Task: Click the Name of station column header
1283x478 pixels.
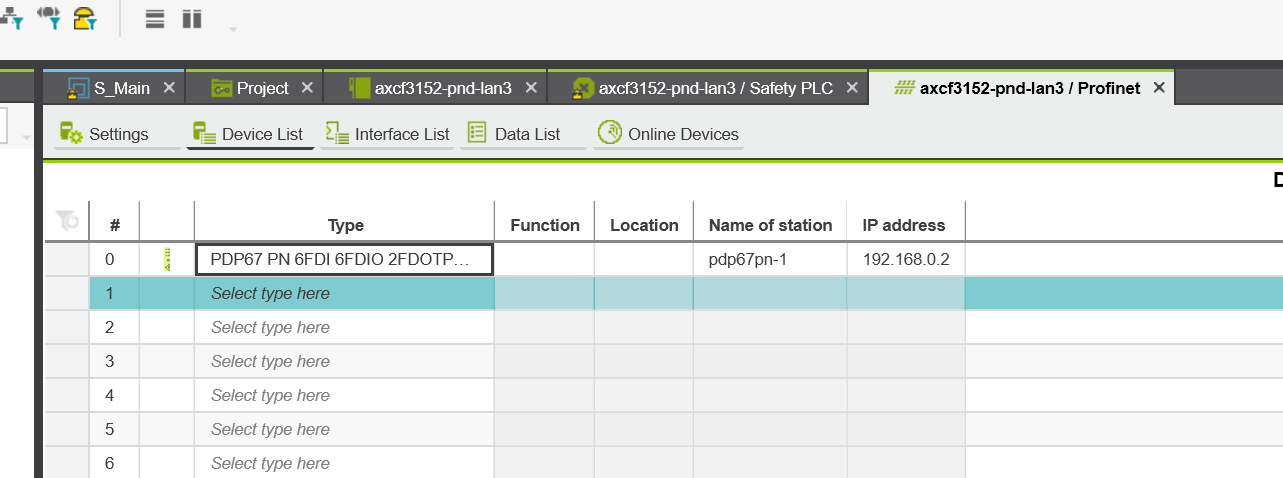Action: 770,225
